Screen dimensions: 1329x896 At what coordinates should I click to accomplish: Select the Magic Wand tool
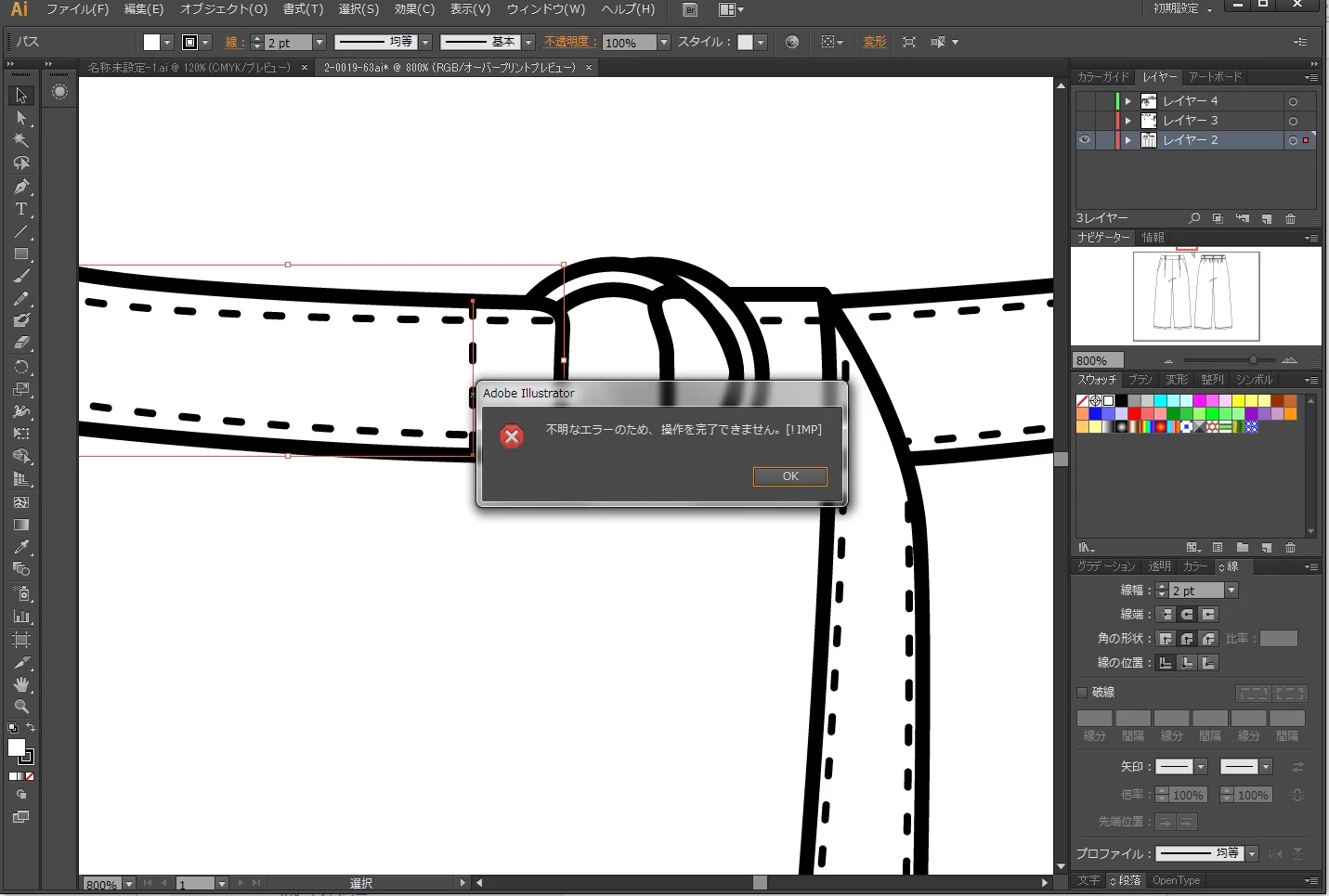click(x=21, y=140)
